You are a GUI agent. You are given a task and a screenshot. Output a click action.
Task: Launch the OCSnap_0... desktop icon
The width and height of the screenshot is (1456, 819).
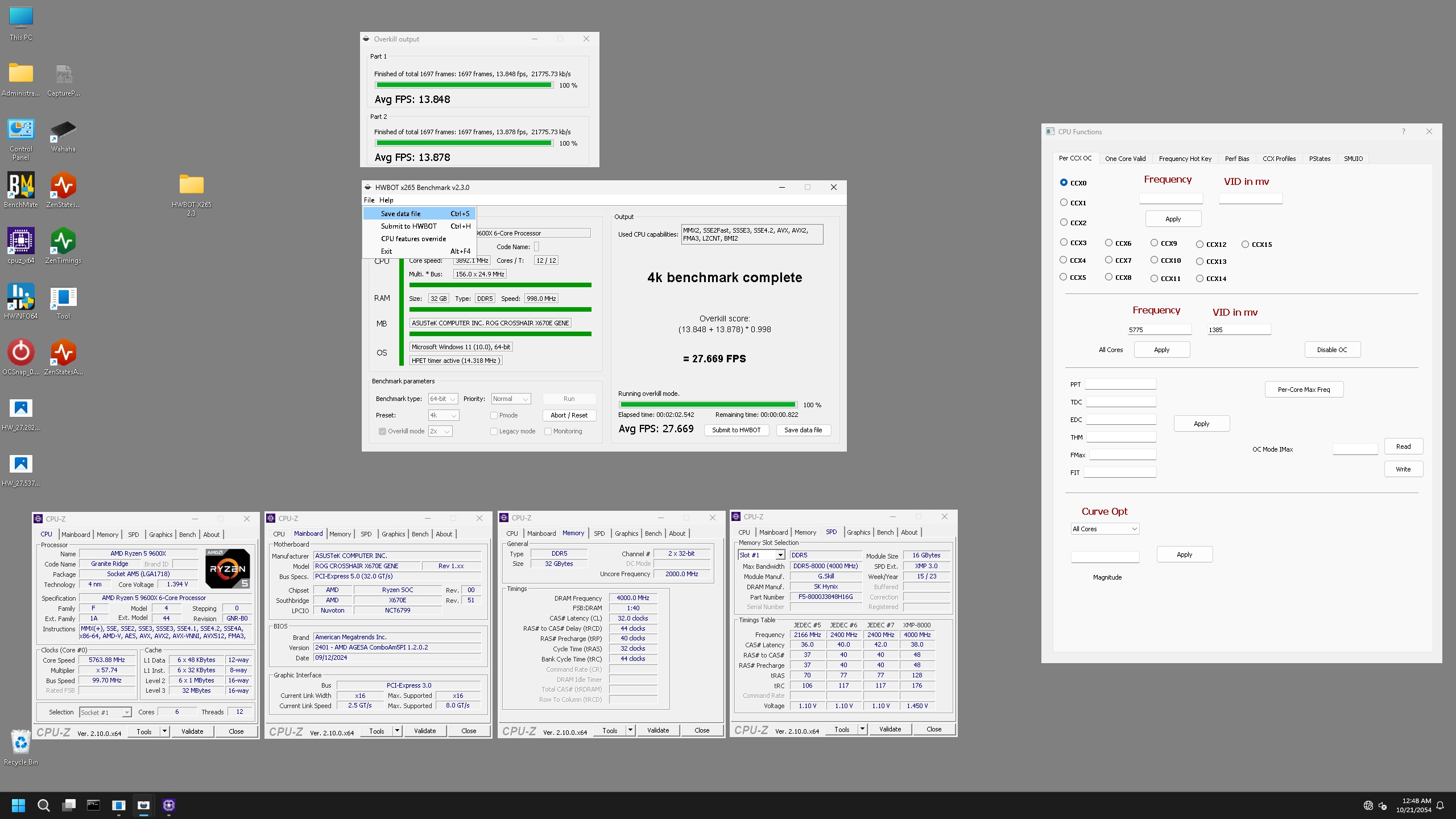21,357
